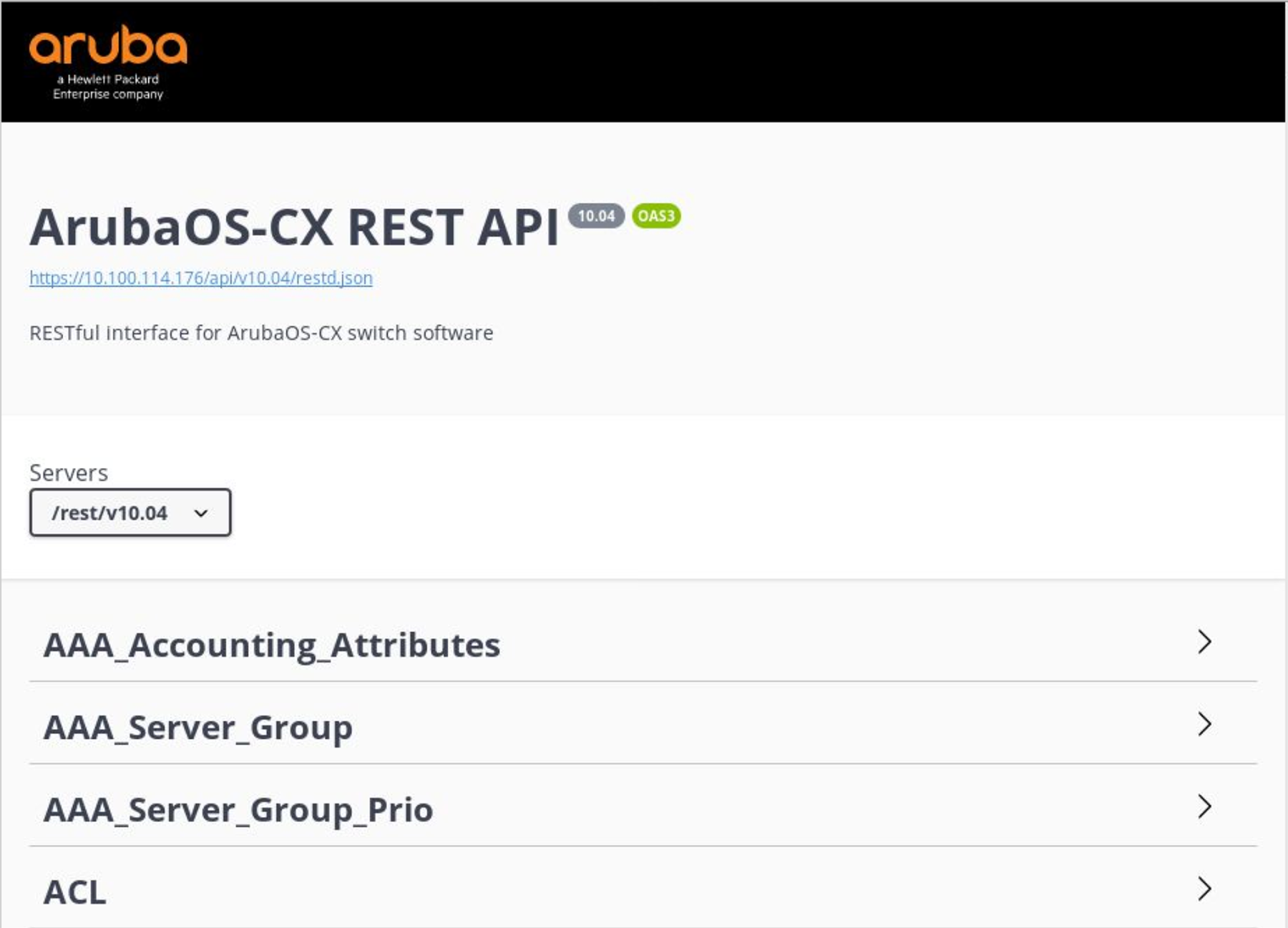Click the AAA_Accounting_Attributes heading text

[272, 645]
